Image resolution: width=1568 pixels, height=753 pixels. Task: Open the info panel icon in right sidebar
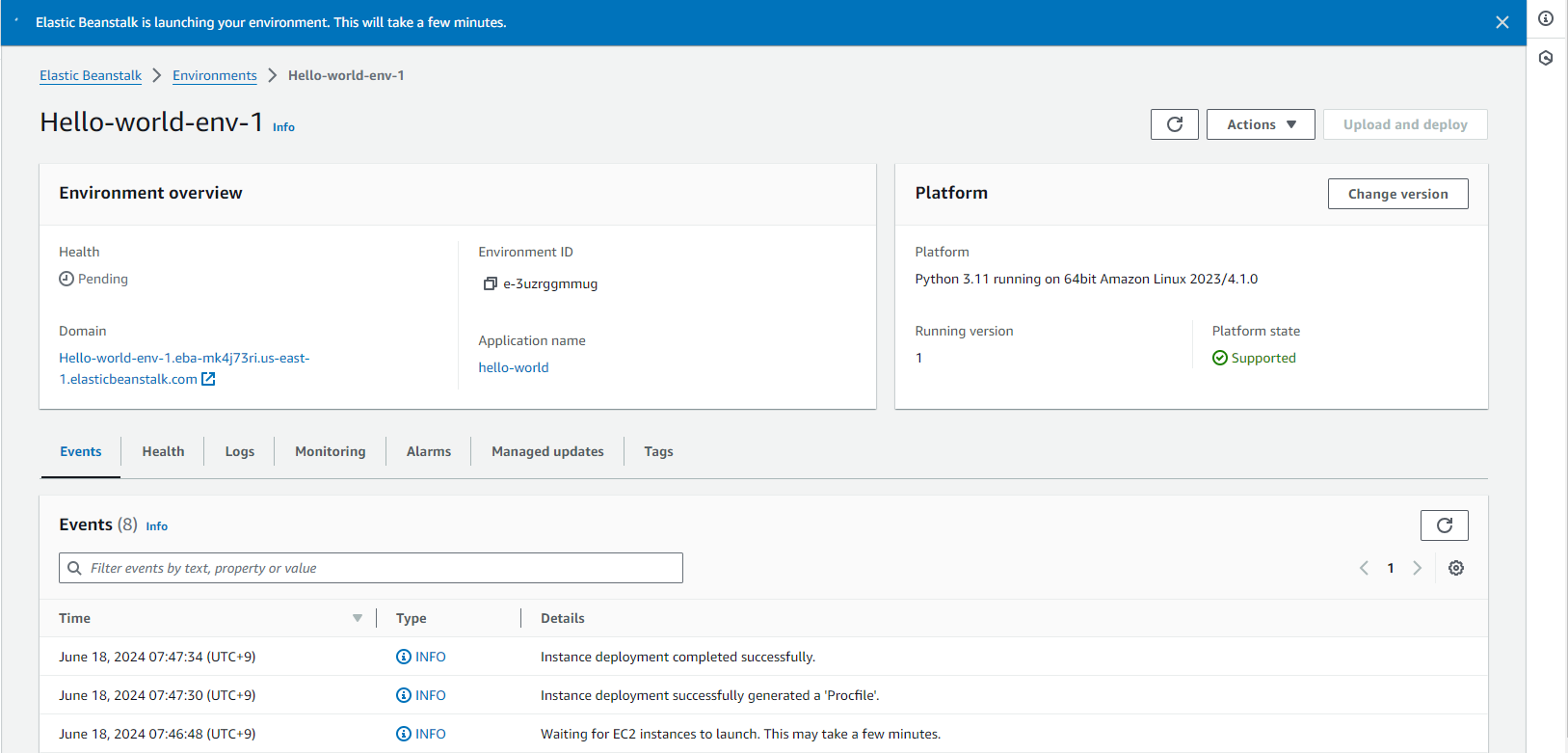[1546, 18]
